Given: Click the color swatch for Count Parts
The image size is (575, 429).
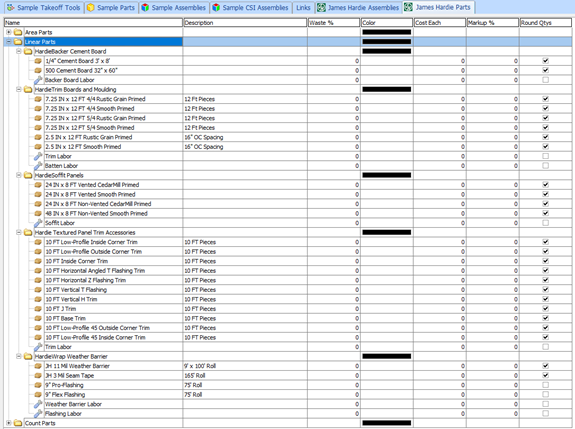Looking at the screenshot, I should pos(387,423).
